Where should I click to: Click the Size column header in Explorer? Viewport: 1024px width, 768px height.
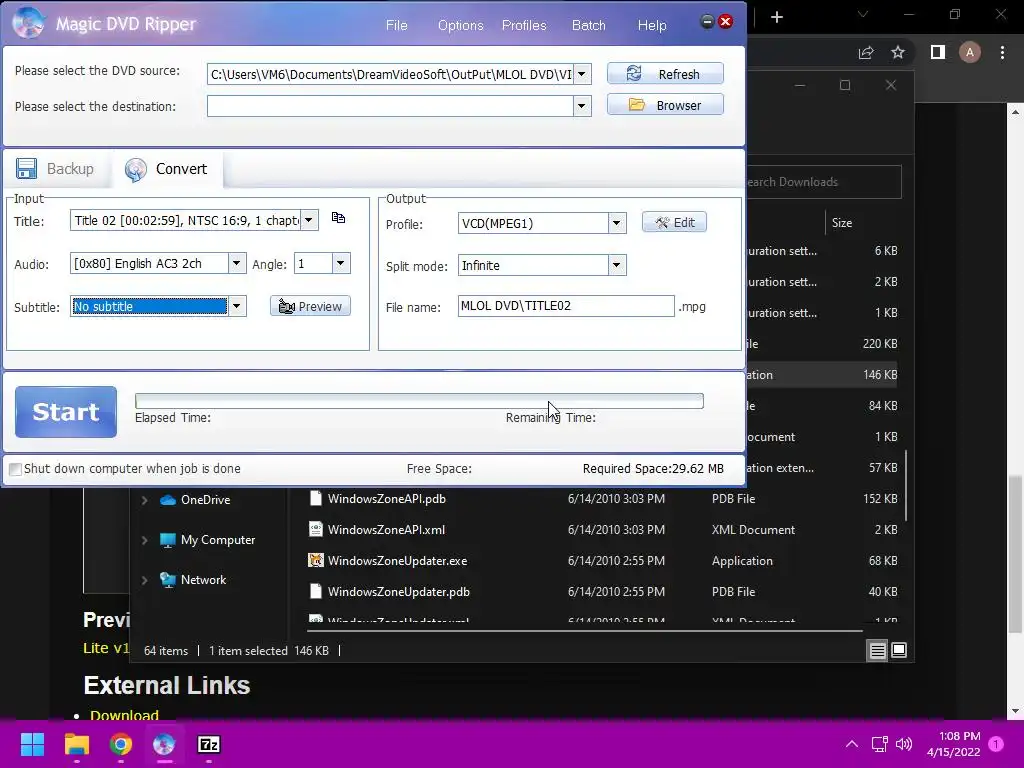pyautogui.click(x=842, y=223)
